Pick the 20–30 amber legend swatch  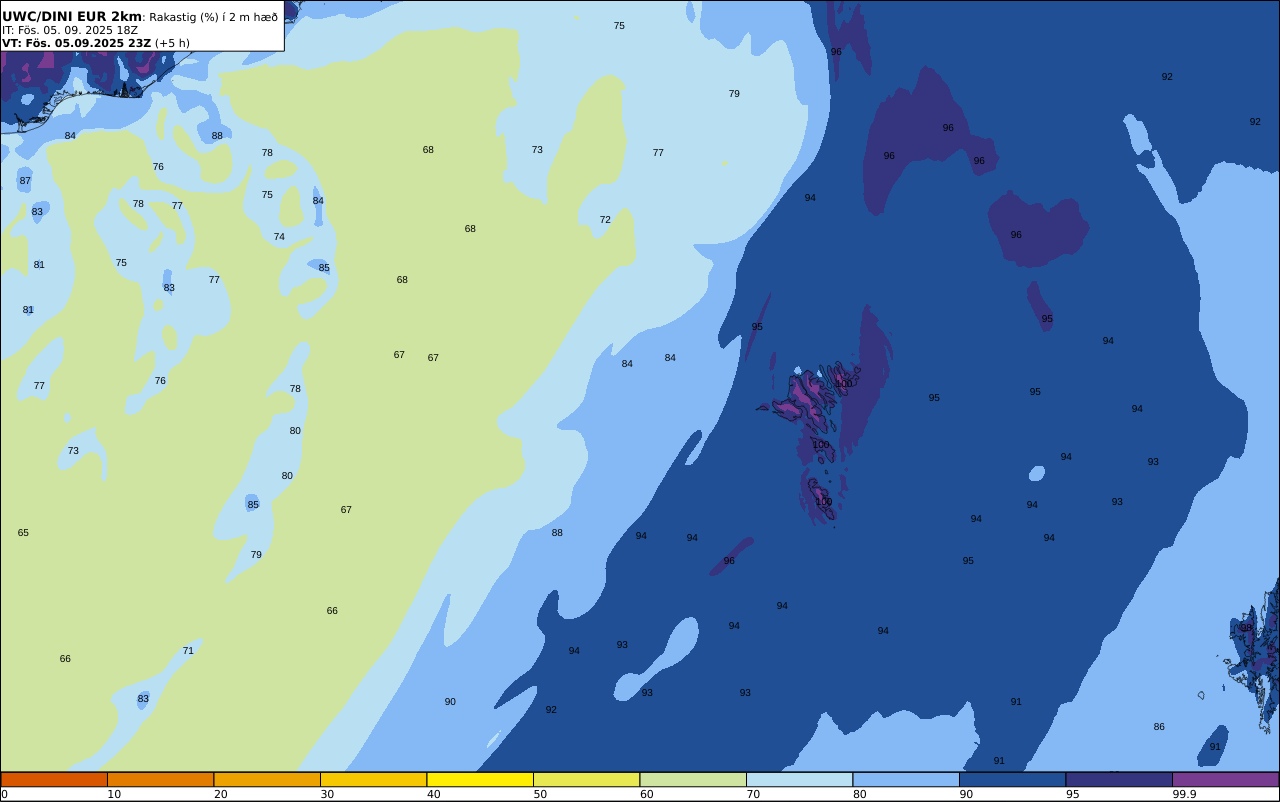[x=267, y=779]
